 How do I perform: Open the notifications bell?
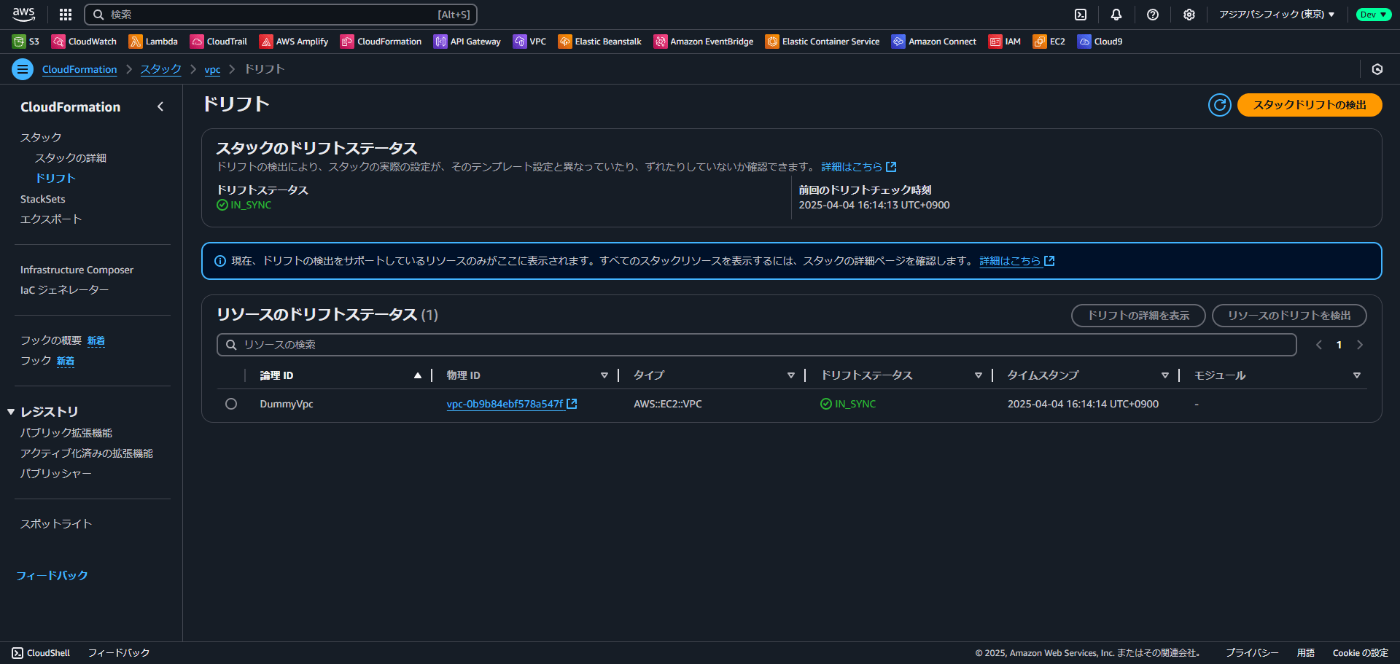tap(1116, 15)
